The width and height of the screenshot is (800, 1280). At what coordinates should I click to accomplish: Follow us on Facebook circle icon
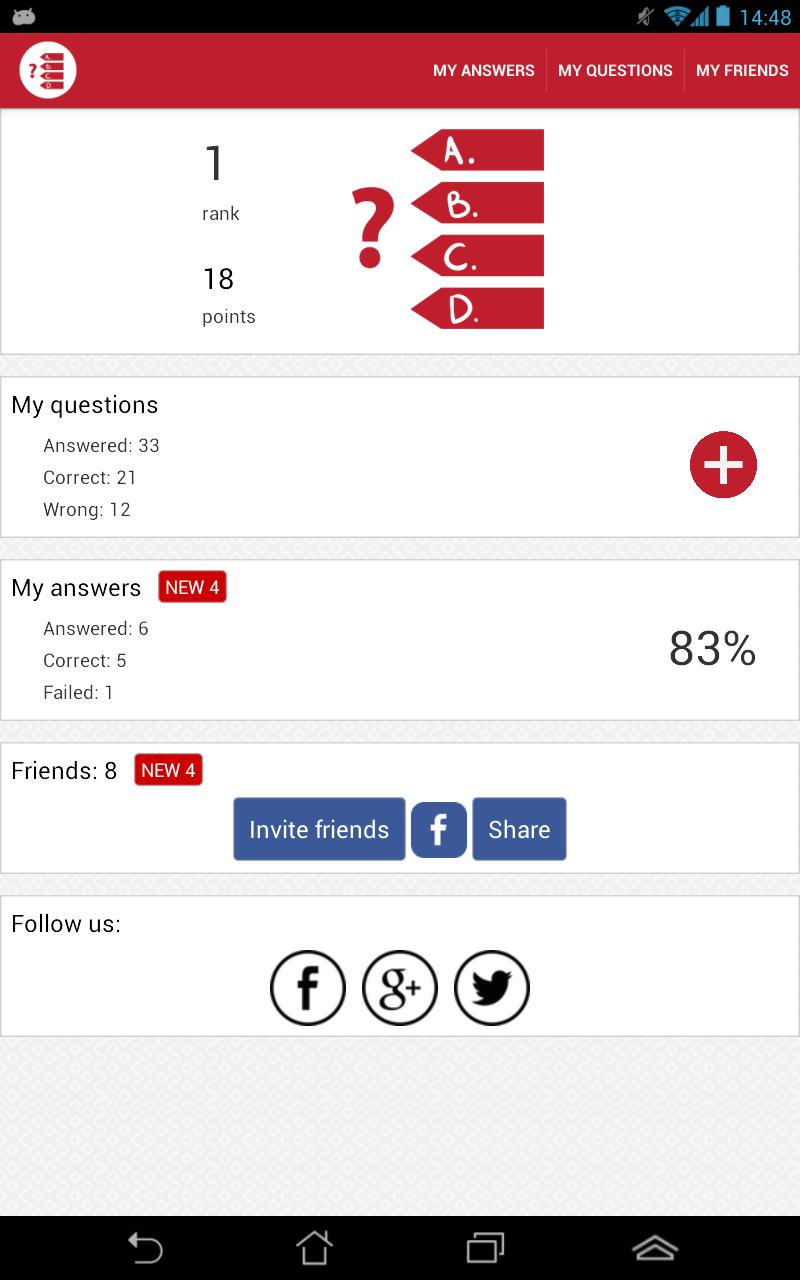[308, 988]
